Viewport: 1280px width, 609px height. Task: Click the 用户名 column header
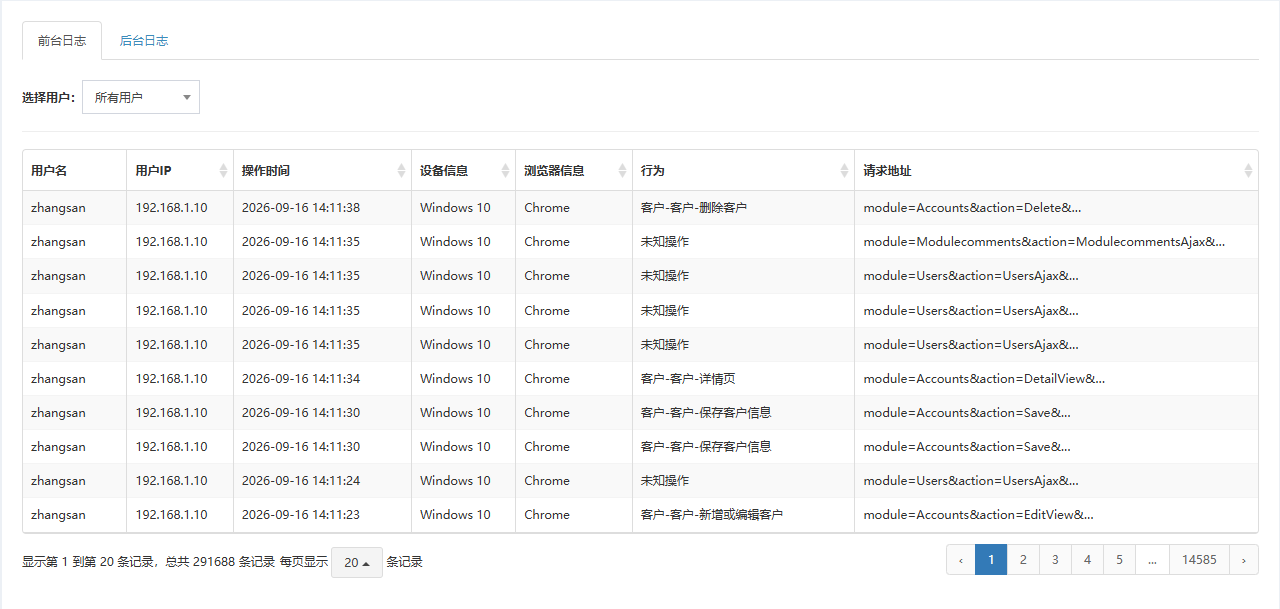click(75, 171)
